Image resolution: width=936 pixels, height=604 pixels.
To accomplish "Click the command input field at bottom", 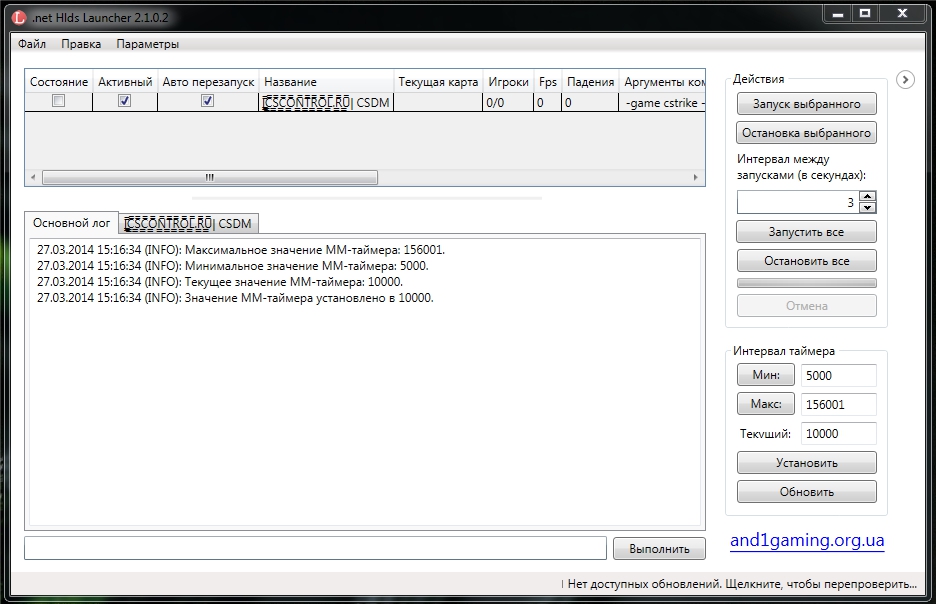I will pos(315,548).
